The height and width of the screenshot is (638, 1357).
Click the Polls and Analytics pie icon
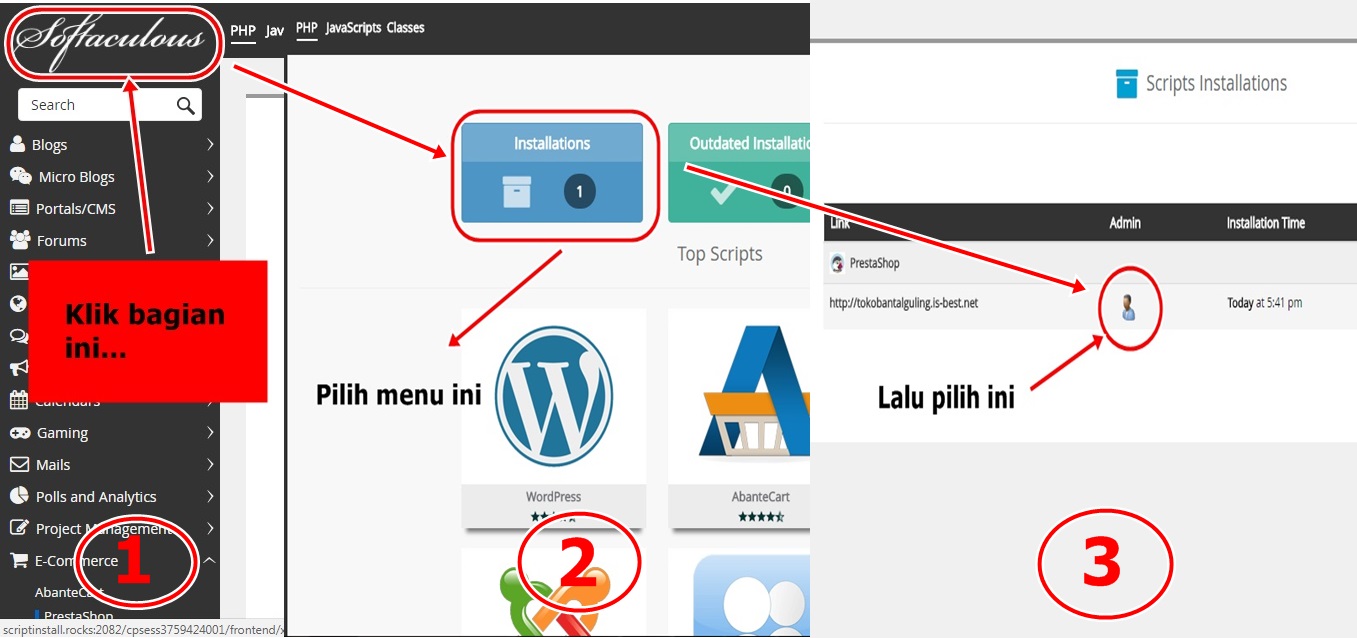[19, 496]
